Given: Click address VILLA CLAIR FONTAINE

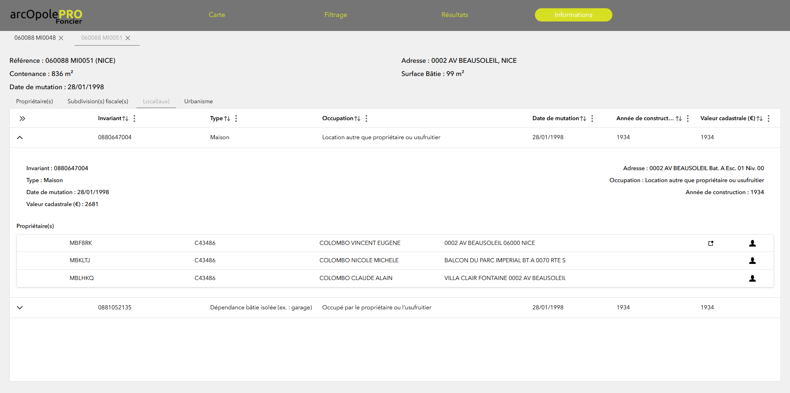Looking at the screenshot, I should pyautogui.click(x=505, y=278).
